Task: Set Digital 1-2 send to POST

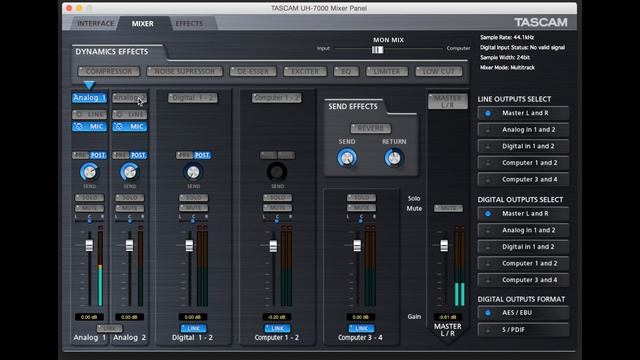Action: click(x=202, y=155)
